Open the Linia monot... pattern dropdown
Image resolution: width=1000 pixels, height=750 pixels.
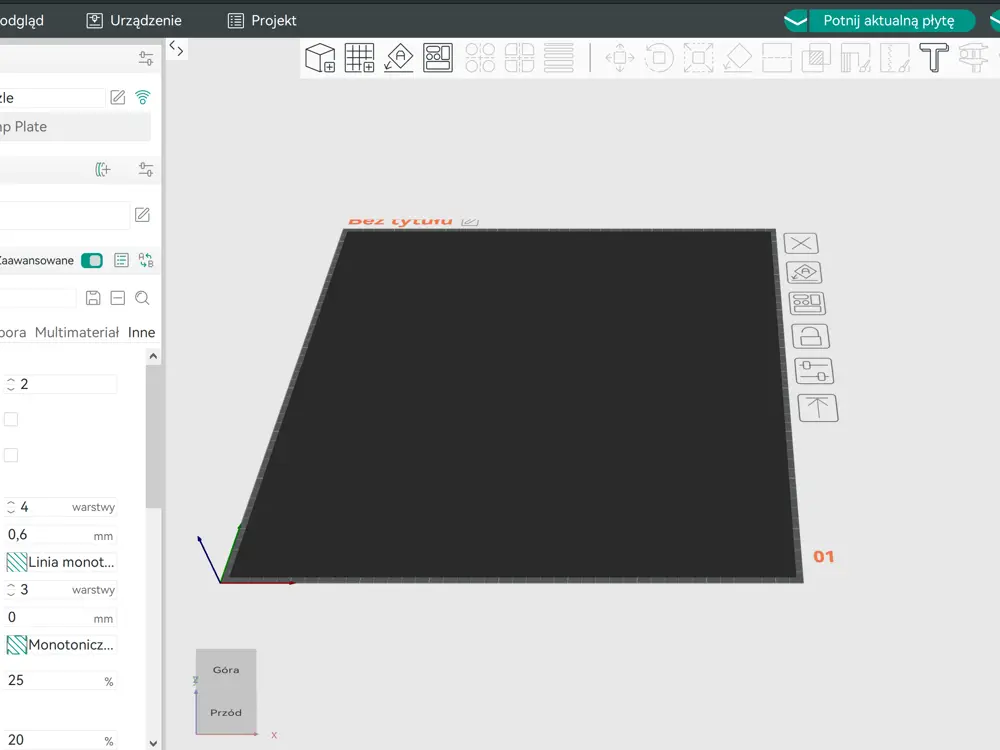(61, 562)
